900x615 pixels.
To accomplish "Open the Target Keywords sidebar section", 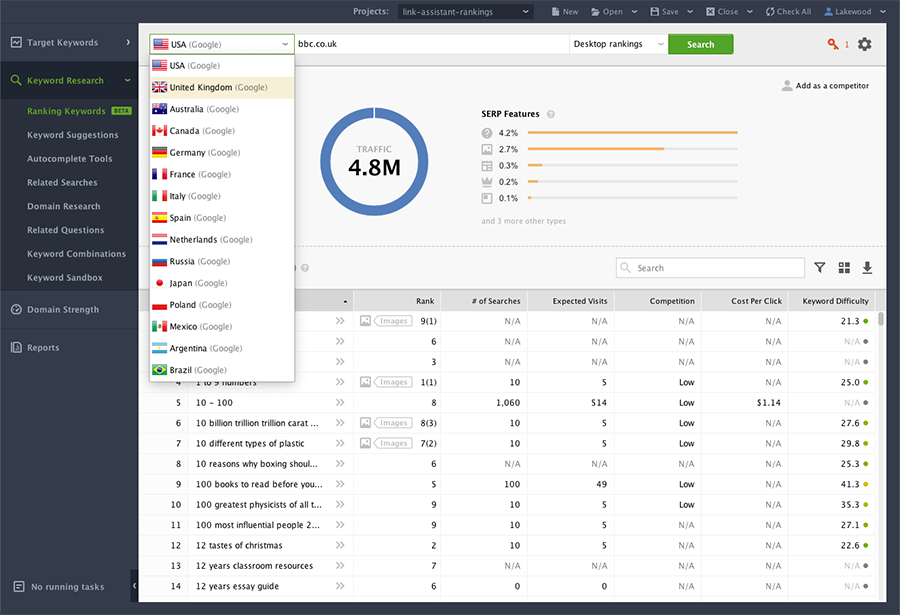I will point(62,42).
